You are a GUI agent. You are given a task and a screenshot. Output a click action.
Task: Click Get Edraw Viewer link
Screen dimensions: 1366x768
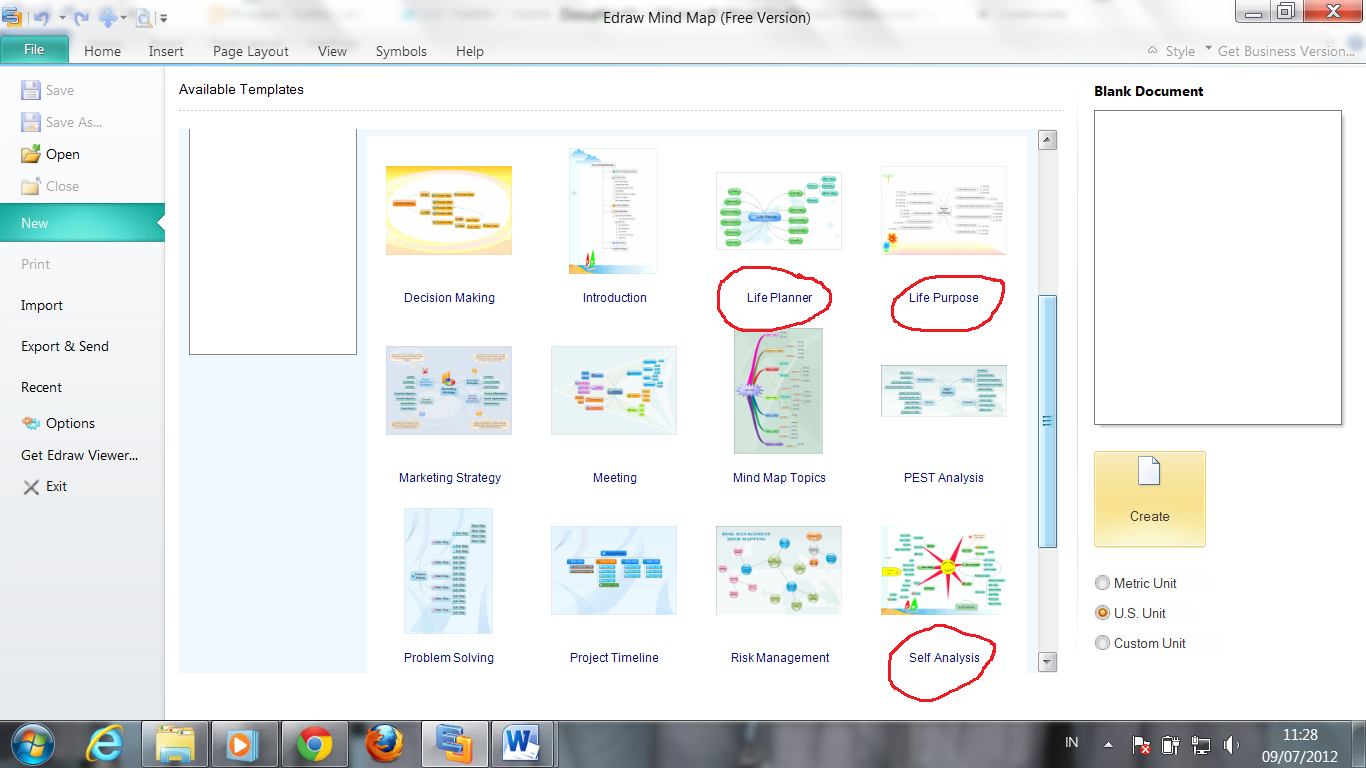click(x=79, y=455)
